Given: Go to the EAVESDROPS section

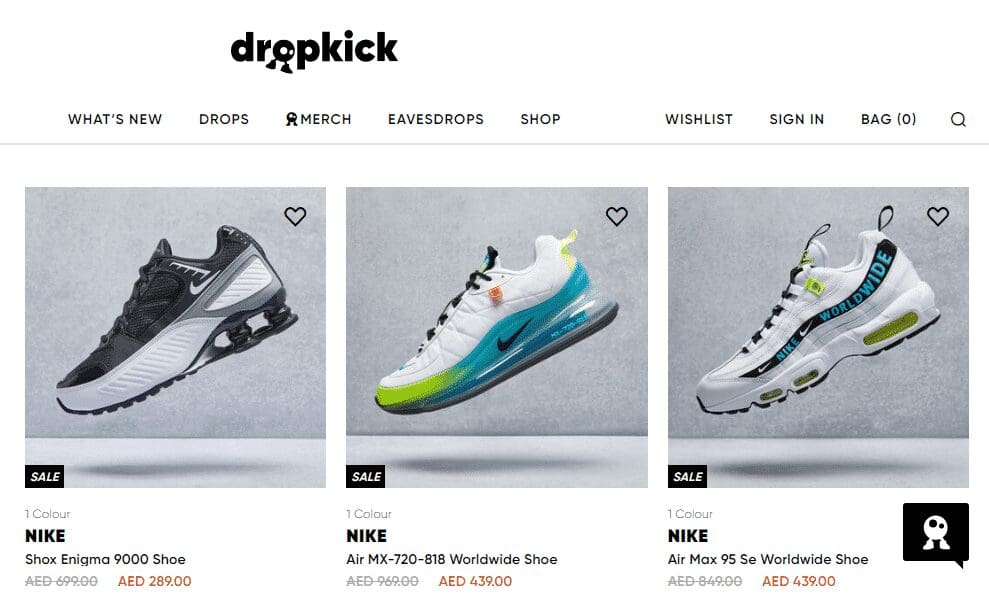Looking at the screenshot, I should [x=436, y=119].
